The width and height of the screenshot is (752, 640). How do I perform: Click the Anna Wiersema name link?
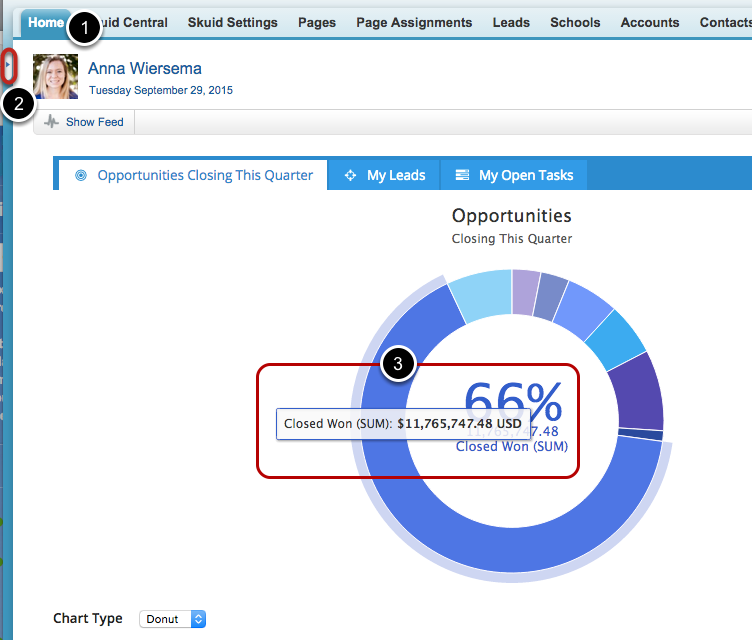click(144, 69)
